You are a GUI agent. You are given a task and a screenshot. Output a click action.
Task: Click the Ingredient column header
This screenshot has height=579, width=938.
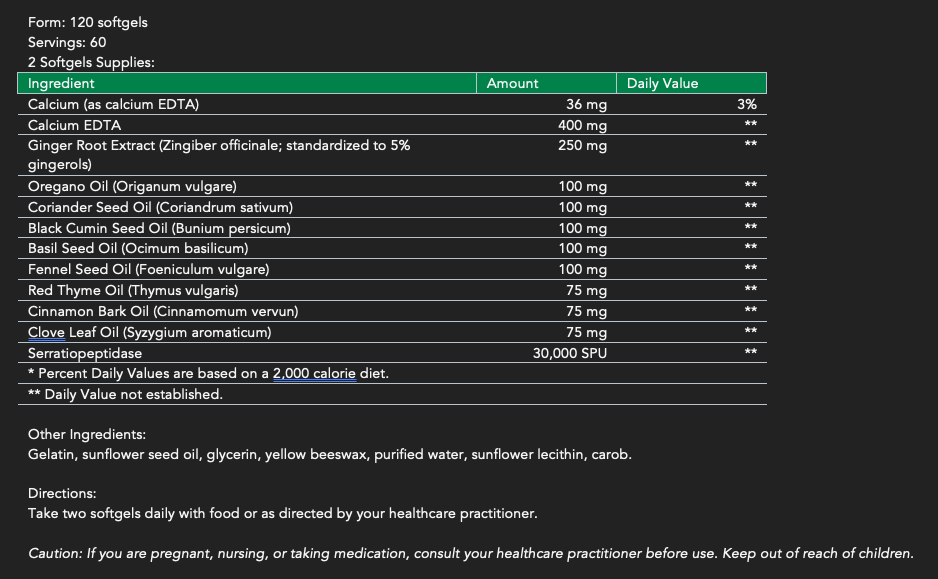(x=61, y=84)
